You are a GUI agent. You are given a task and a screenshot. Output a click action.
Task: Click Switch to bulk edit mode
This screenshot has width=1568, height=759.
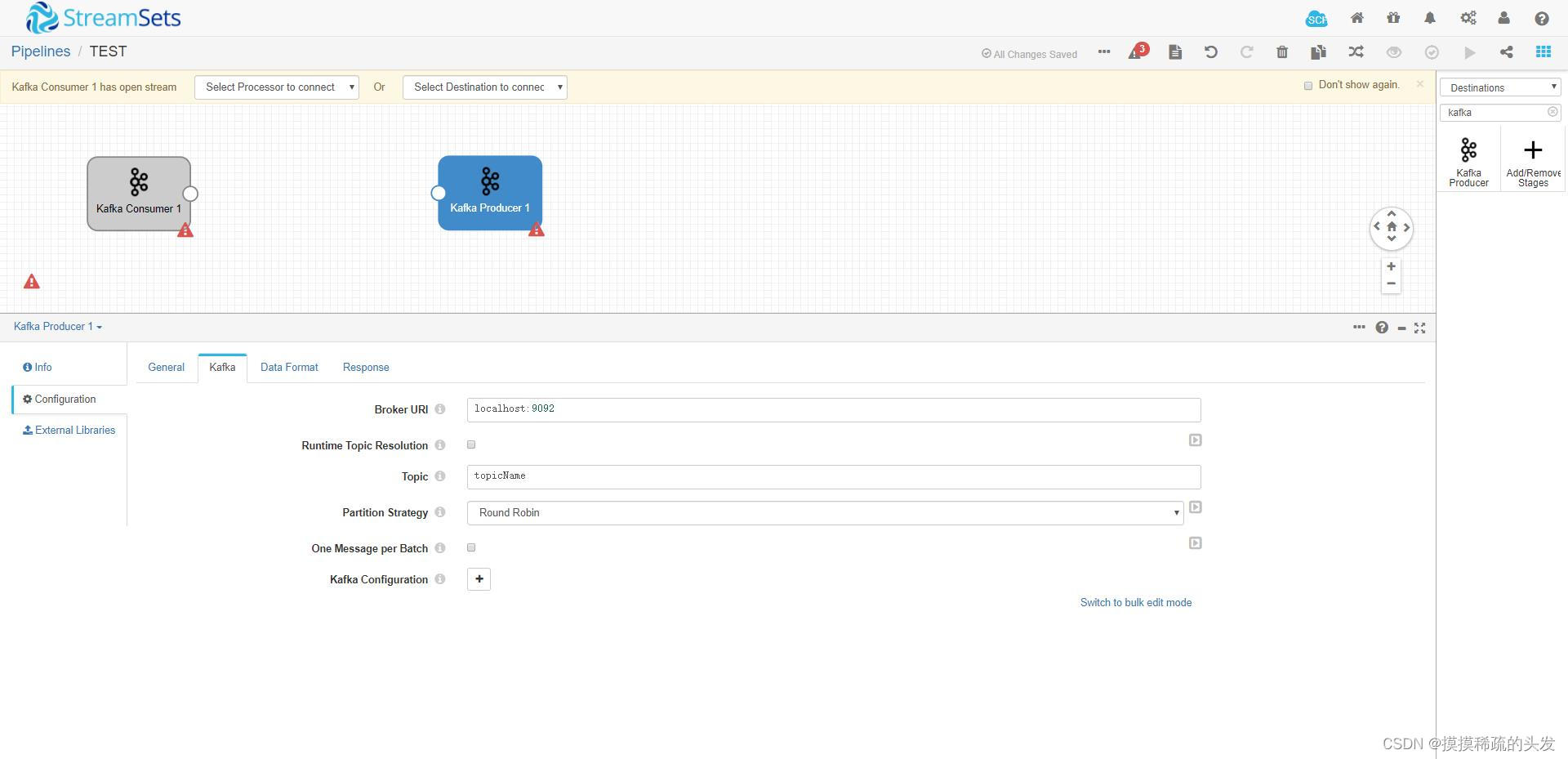1135,602
